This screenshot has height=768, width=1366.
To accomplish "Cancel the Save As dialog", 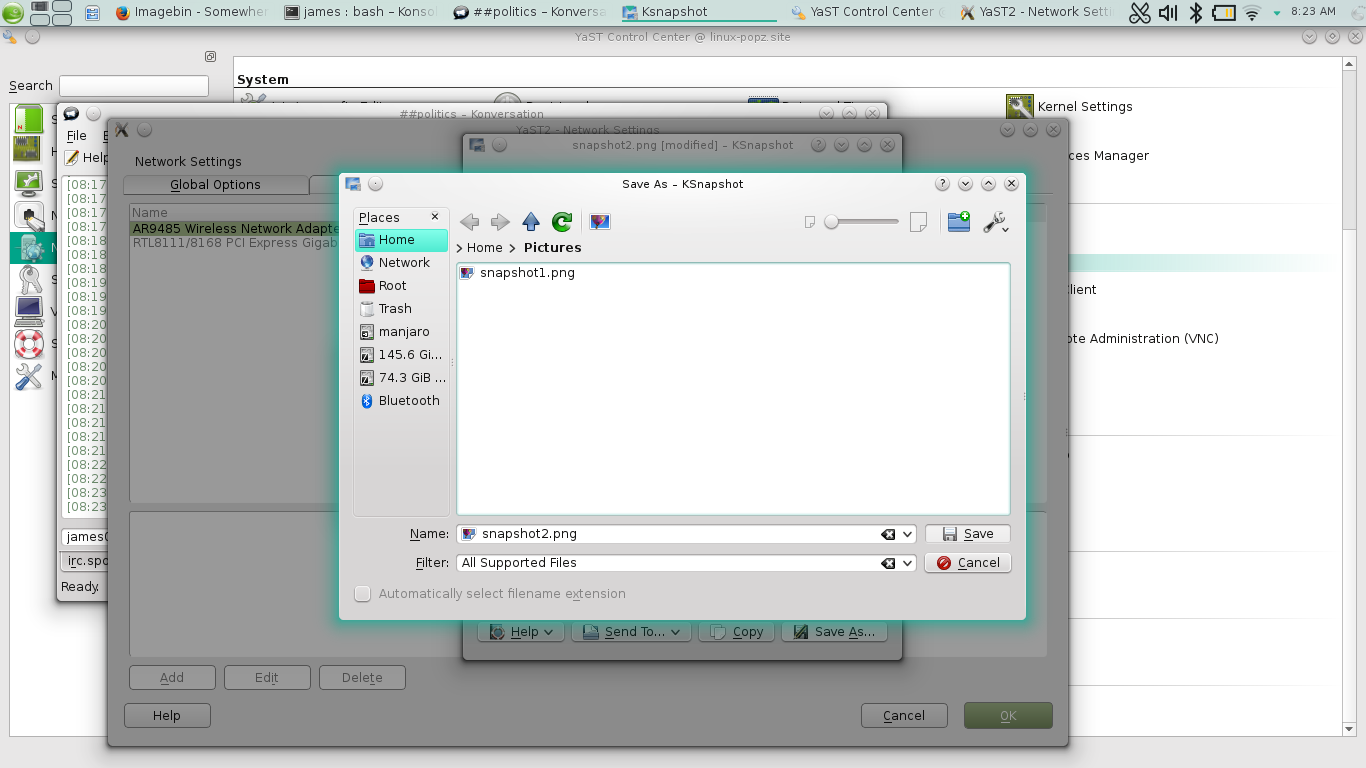I will pyautogui.click(x=968, y=563).
